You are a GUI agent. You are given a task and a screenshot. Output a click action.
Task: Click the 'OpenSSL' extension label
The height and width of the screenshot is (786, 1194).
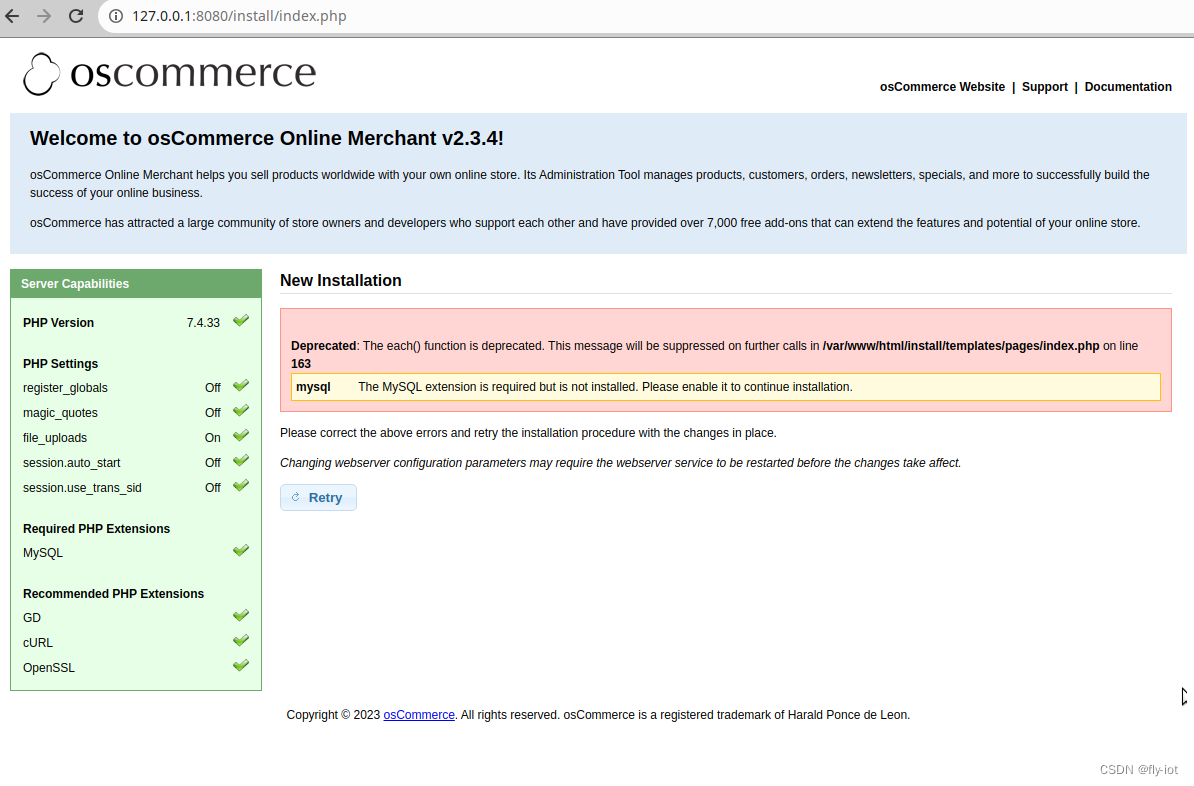49,668
